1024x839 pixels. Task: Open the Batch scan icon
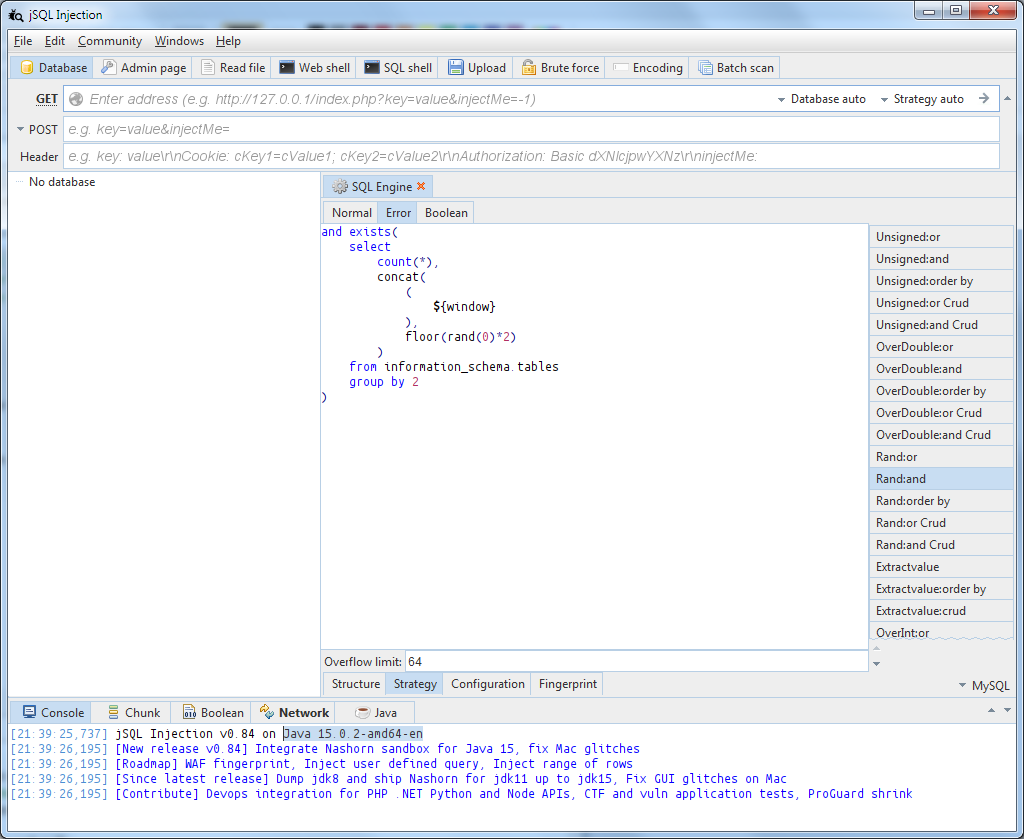click(705, 67)
